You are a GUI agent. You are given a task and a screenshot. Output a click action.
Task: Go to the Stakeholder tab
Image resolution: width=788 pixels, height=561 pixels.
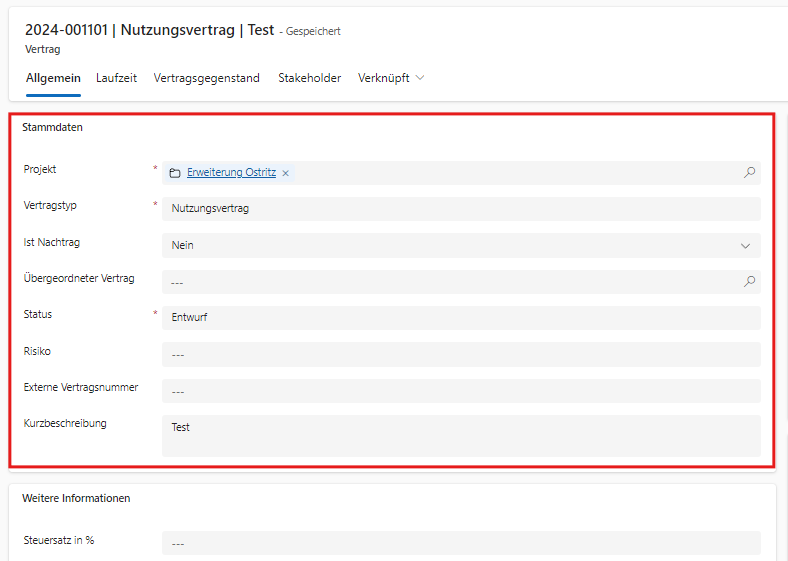tap(309, 78)
